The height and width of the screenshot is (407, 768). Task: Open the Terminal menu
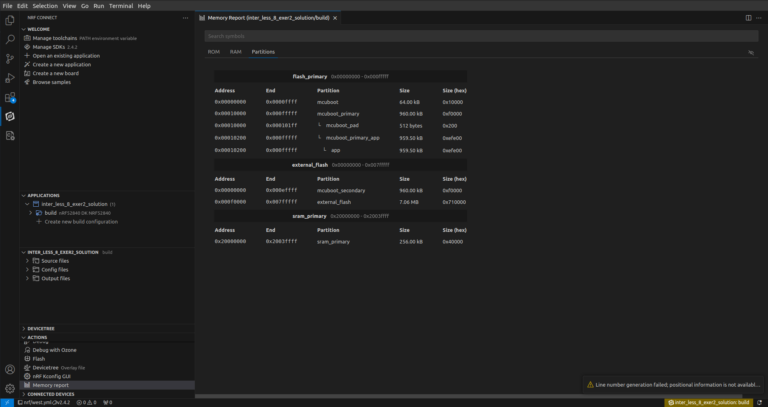point(121,6)
